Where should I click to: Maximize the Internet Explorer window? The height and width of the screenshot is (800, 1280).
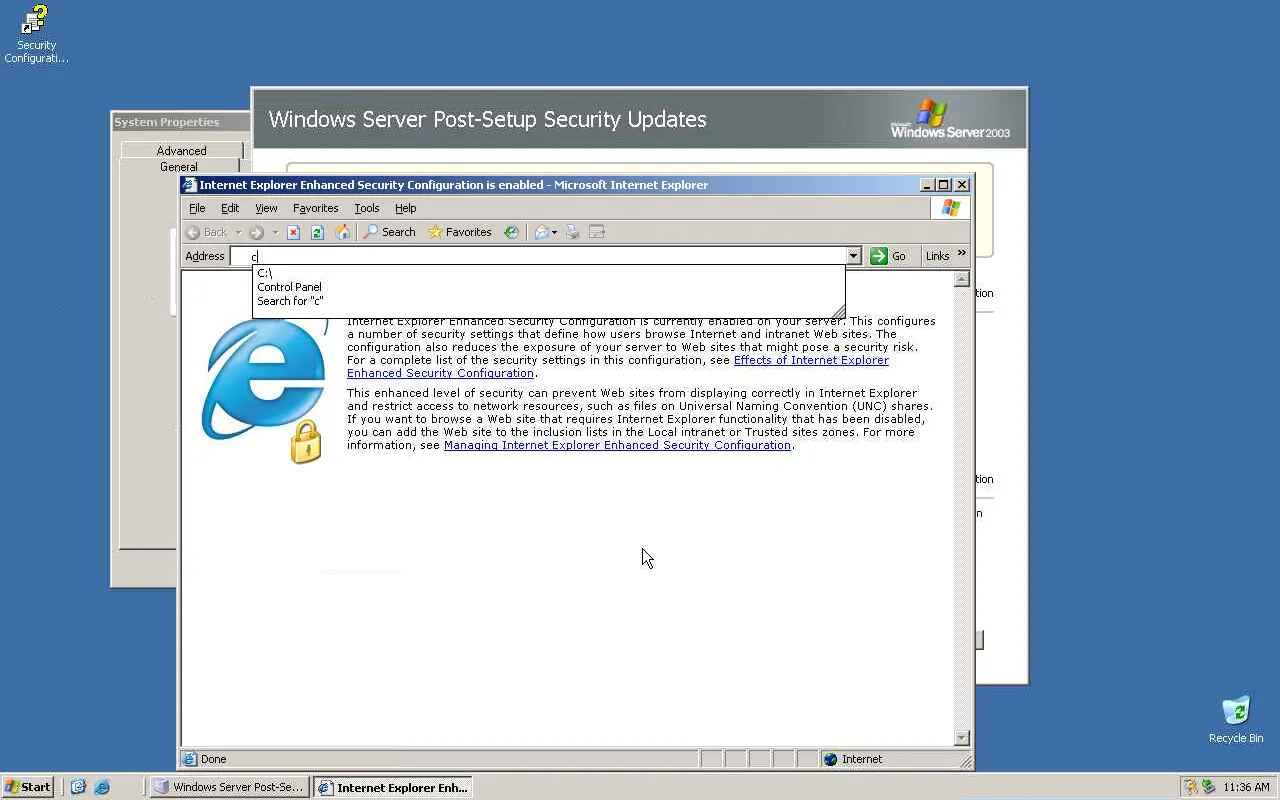tap(943, 185)
